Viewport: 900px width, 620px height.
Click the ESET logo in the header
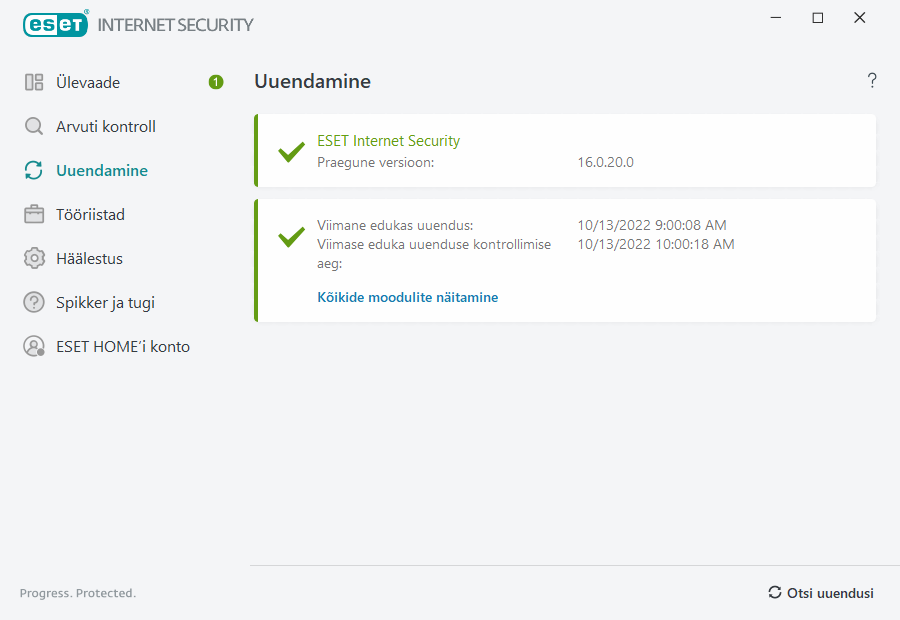click(x=55, y=24)
